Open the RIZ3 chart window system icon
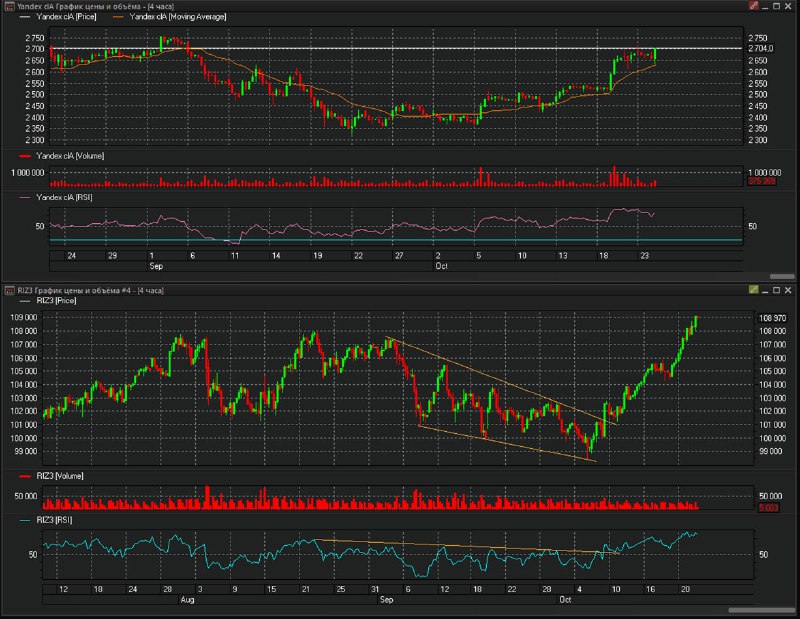The height and width of the screenshot is (619, 800). click(x=9, y=290)
